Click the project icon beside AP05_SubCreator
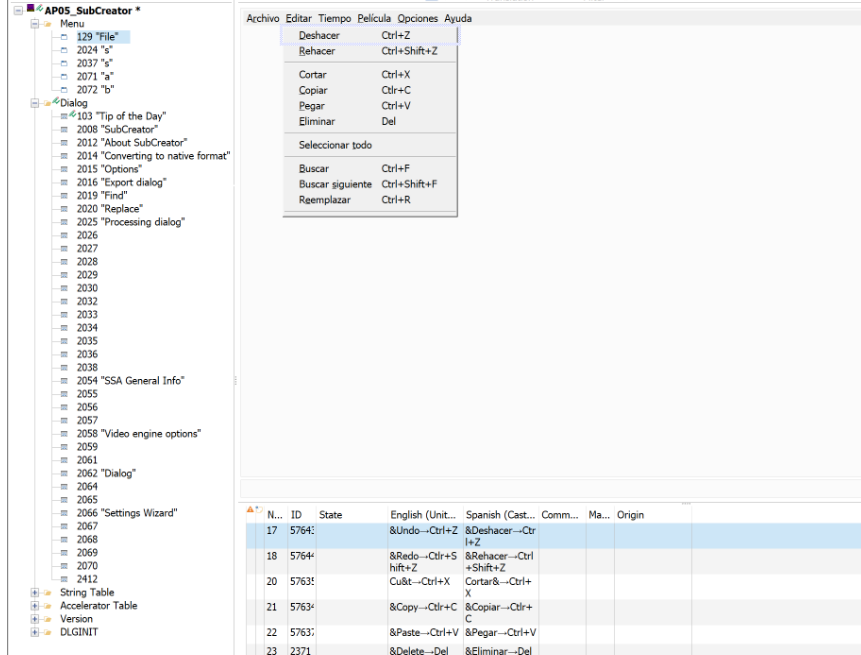The image size is (861, 655). tap(30, 8)
